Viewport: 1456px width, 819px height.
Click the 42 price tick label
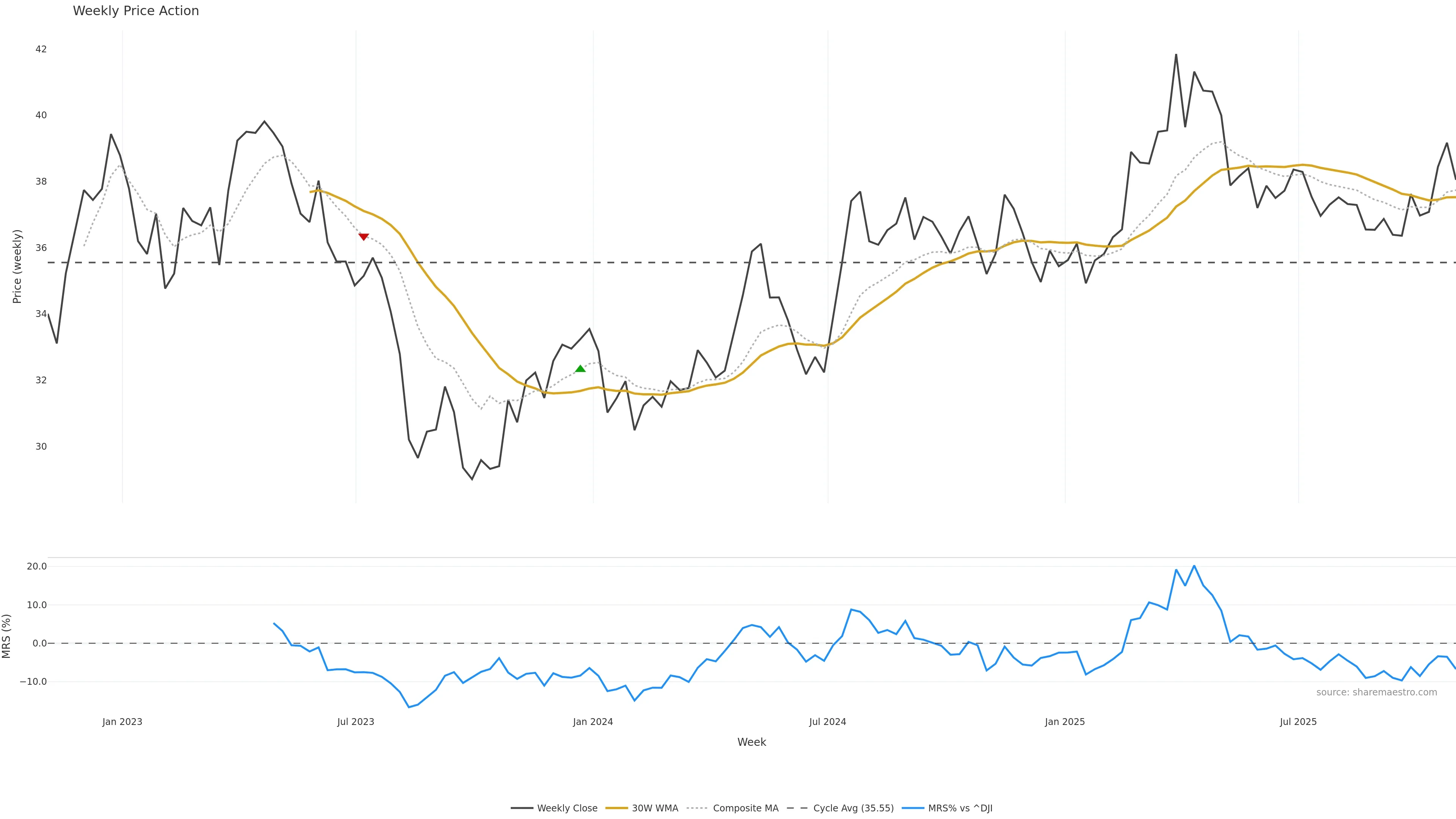point(41,49)
